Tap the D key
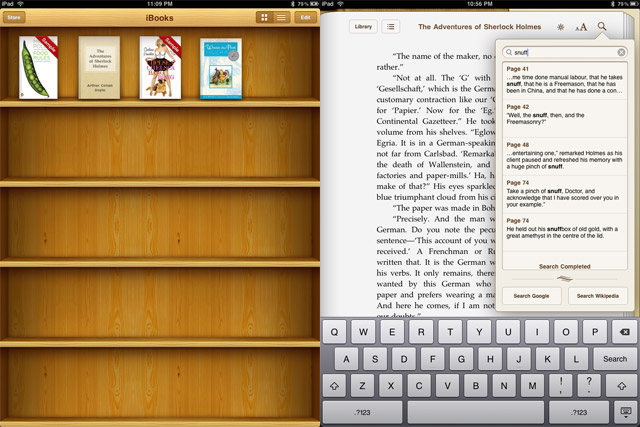Viewport: 640px width, 427px height. [404, 359]
